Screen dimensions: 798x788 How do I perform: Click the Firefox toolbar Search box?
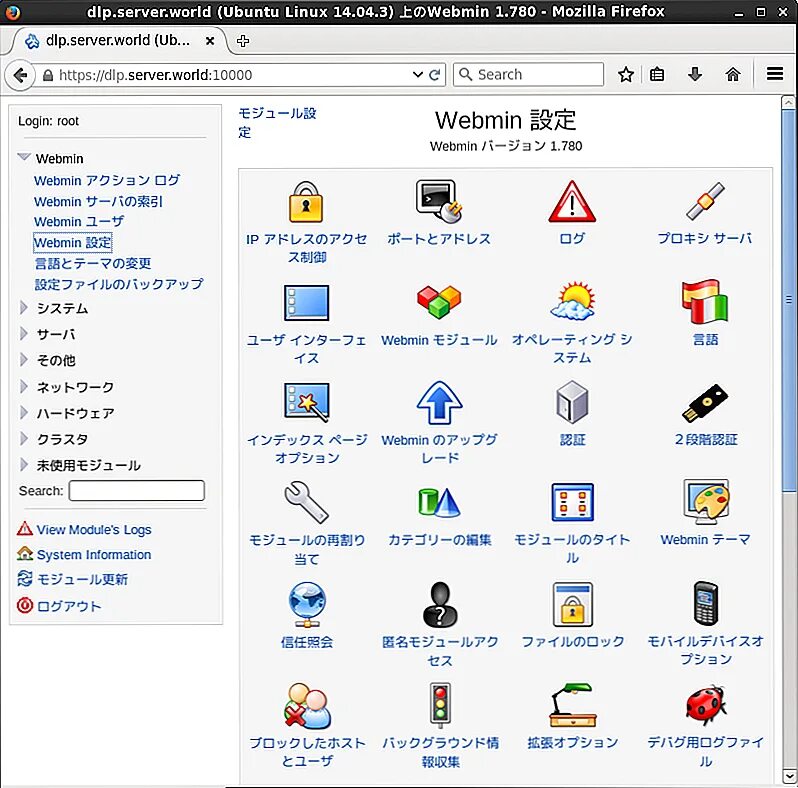point(528,75)
